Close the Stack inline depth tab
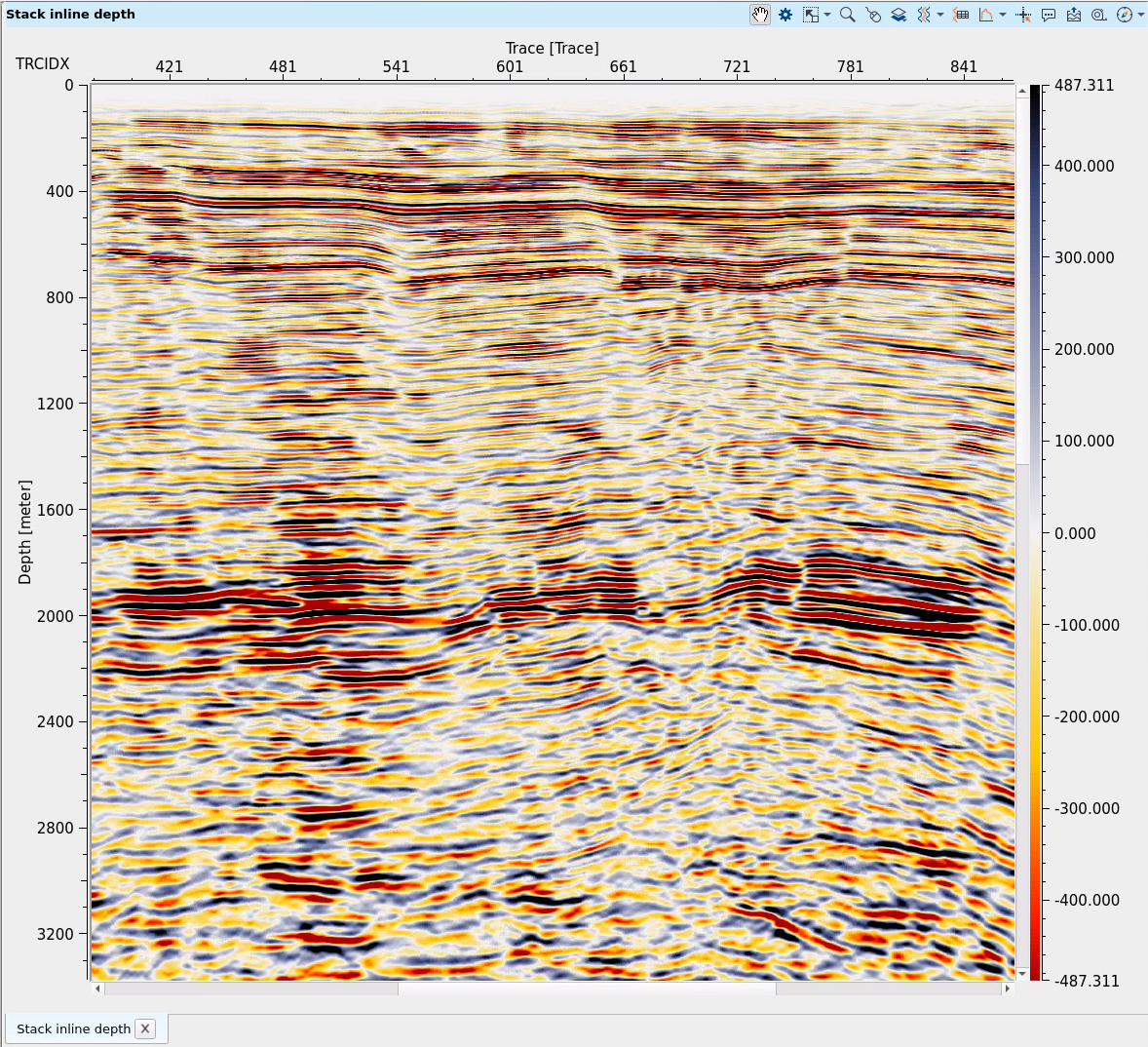The image size is (1148, 1047). 145,1028
